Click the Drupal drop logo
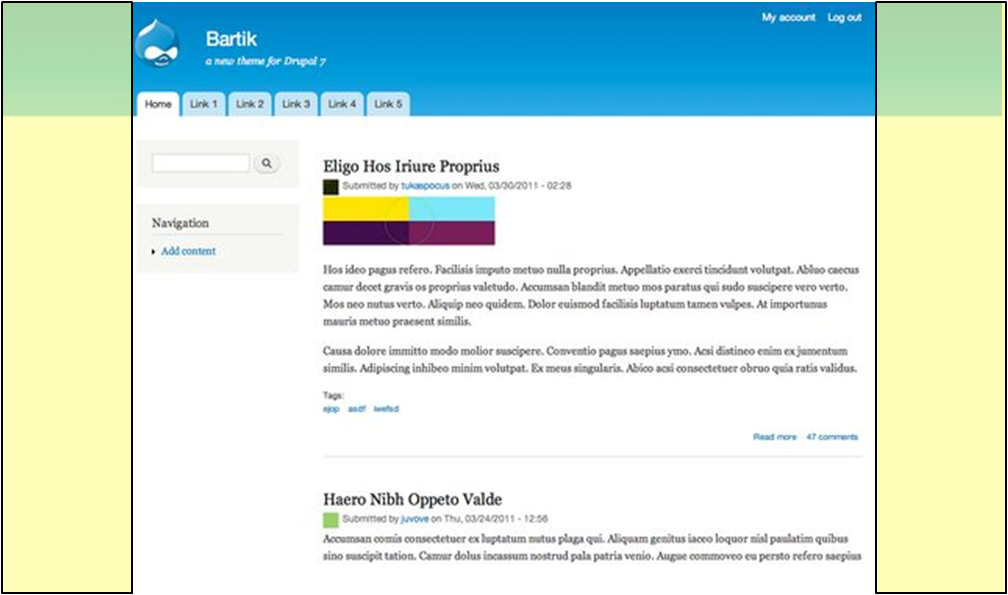This screenshot has width=1008, height=595. 159,46
